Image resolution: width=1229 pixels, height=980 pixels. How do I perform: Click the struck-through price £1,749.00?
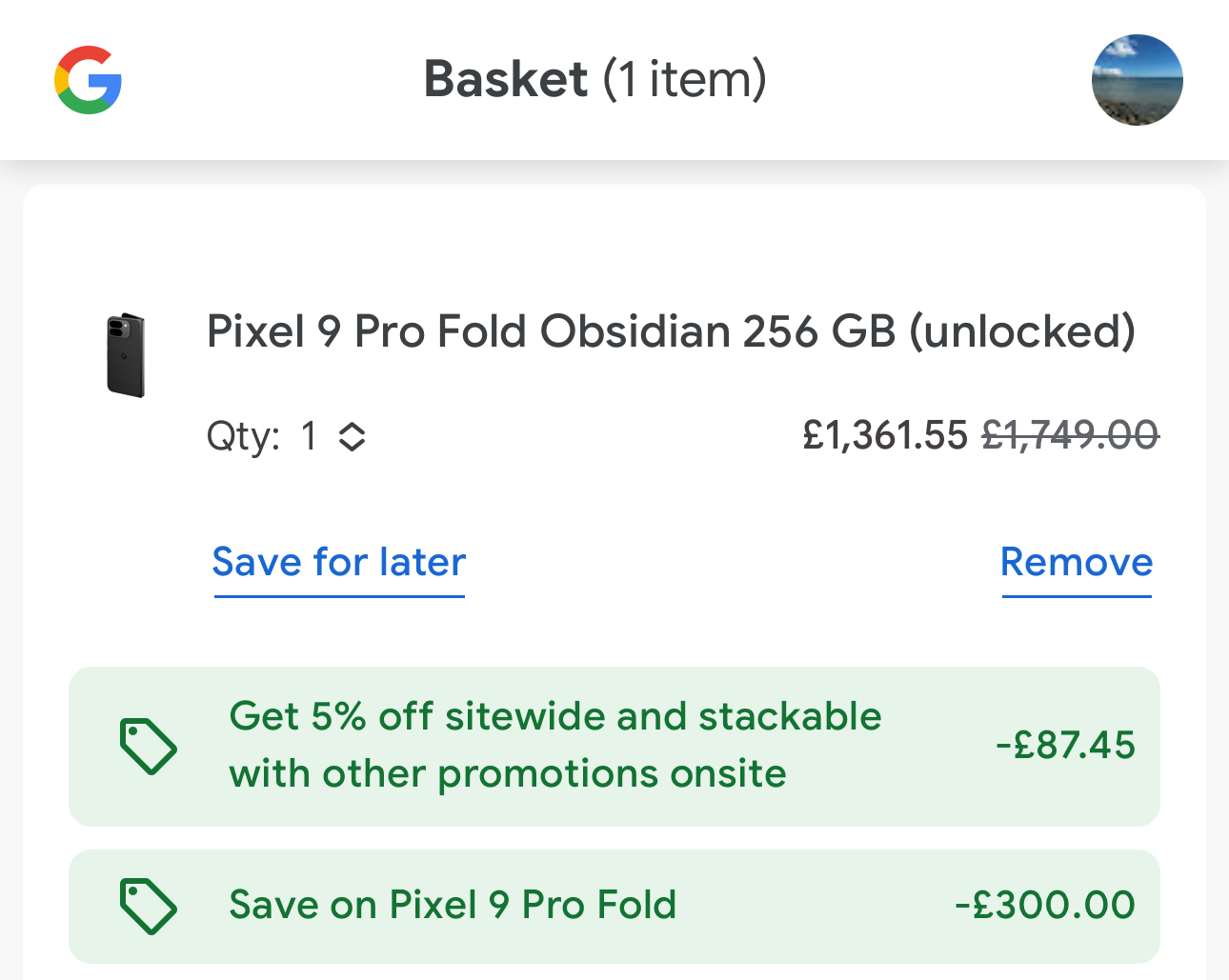1069,435
